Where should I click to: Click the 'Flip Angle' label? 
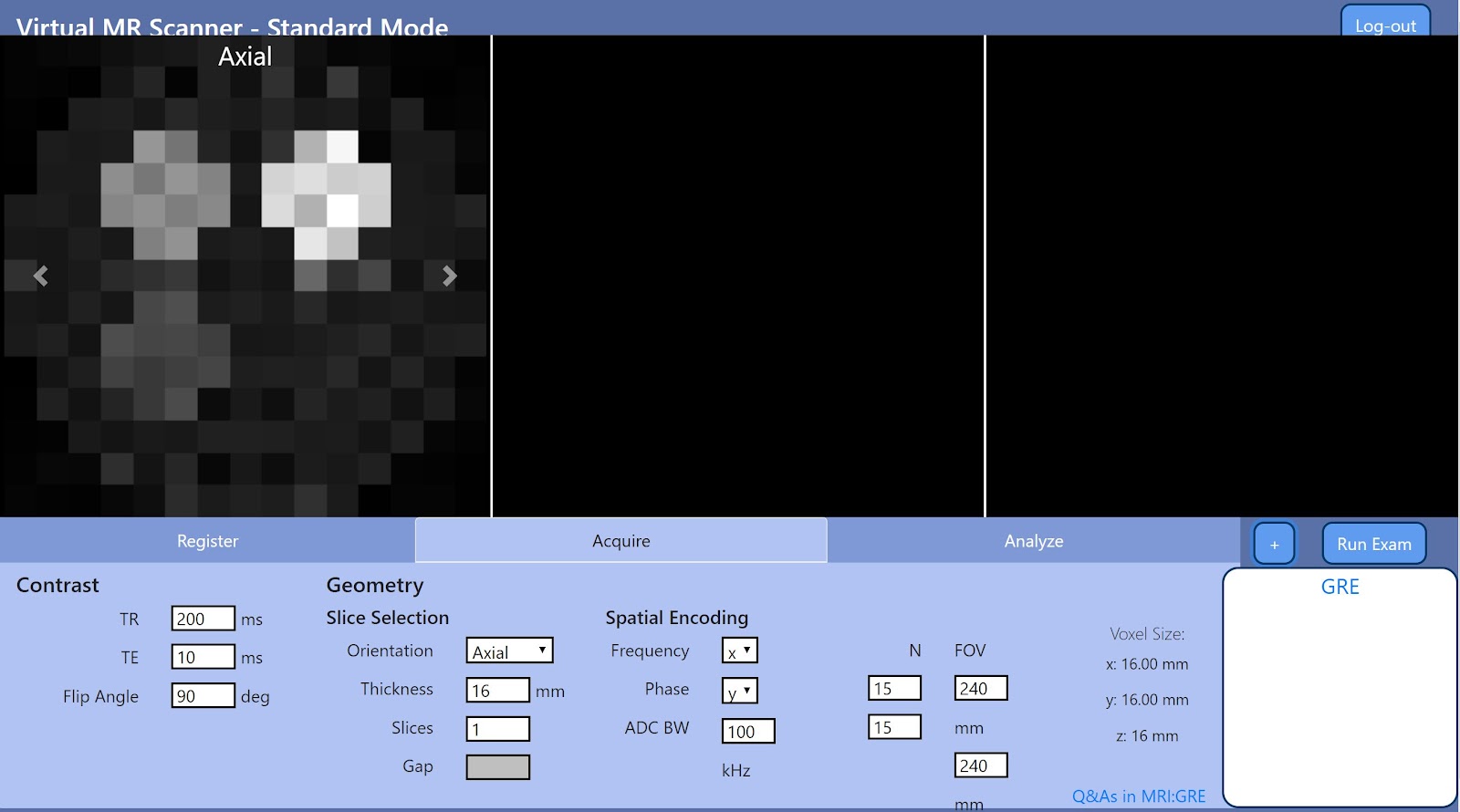click(100, 696)
